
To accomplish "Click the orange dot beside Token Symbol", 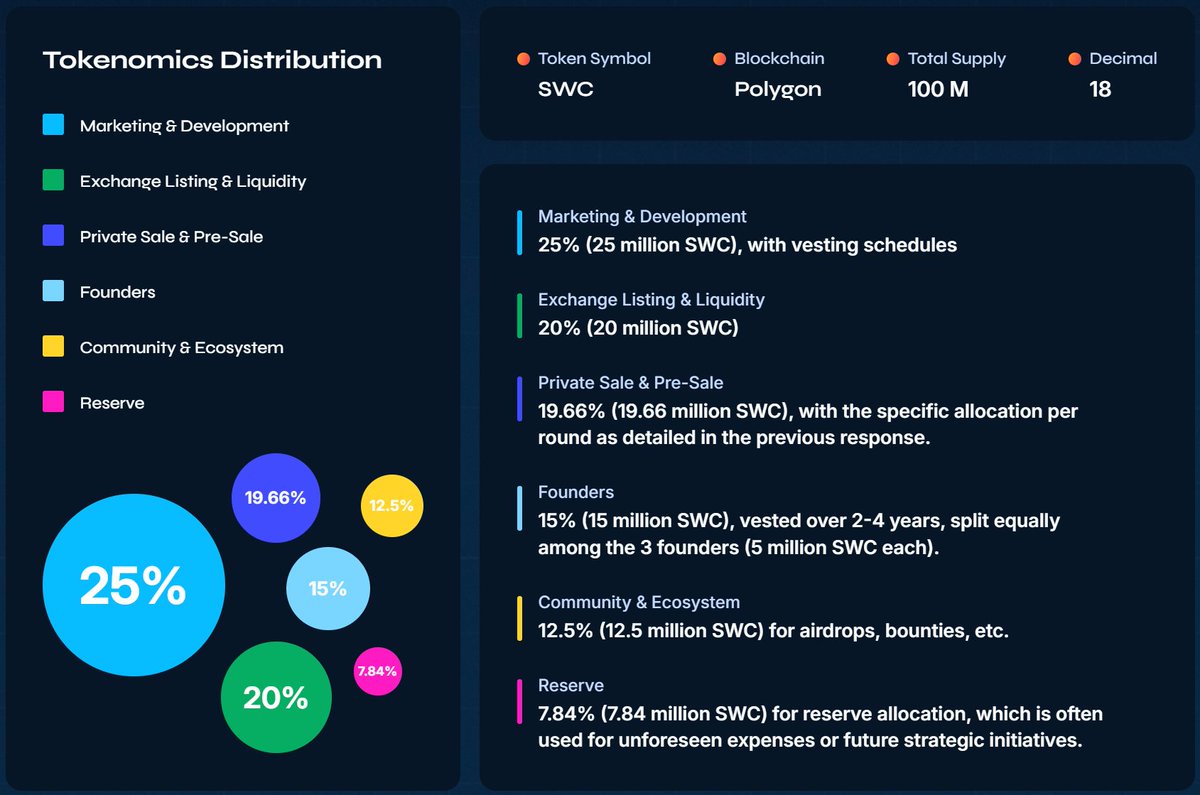I will click(x=523, y=59).
